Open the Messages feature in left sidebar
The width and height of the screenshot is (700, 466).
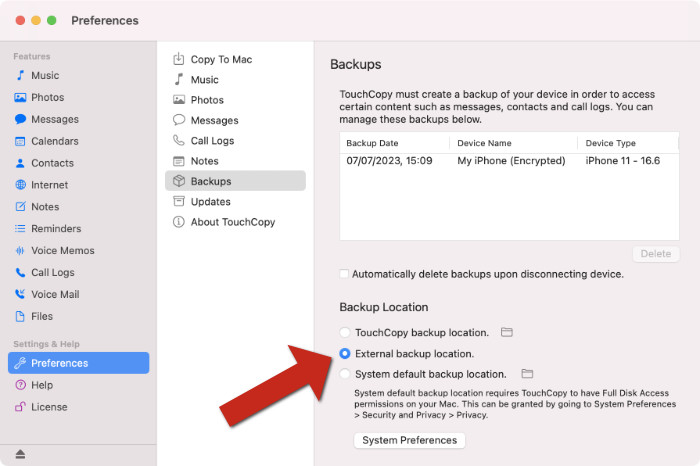[x=47, y=119]
